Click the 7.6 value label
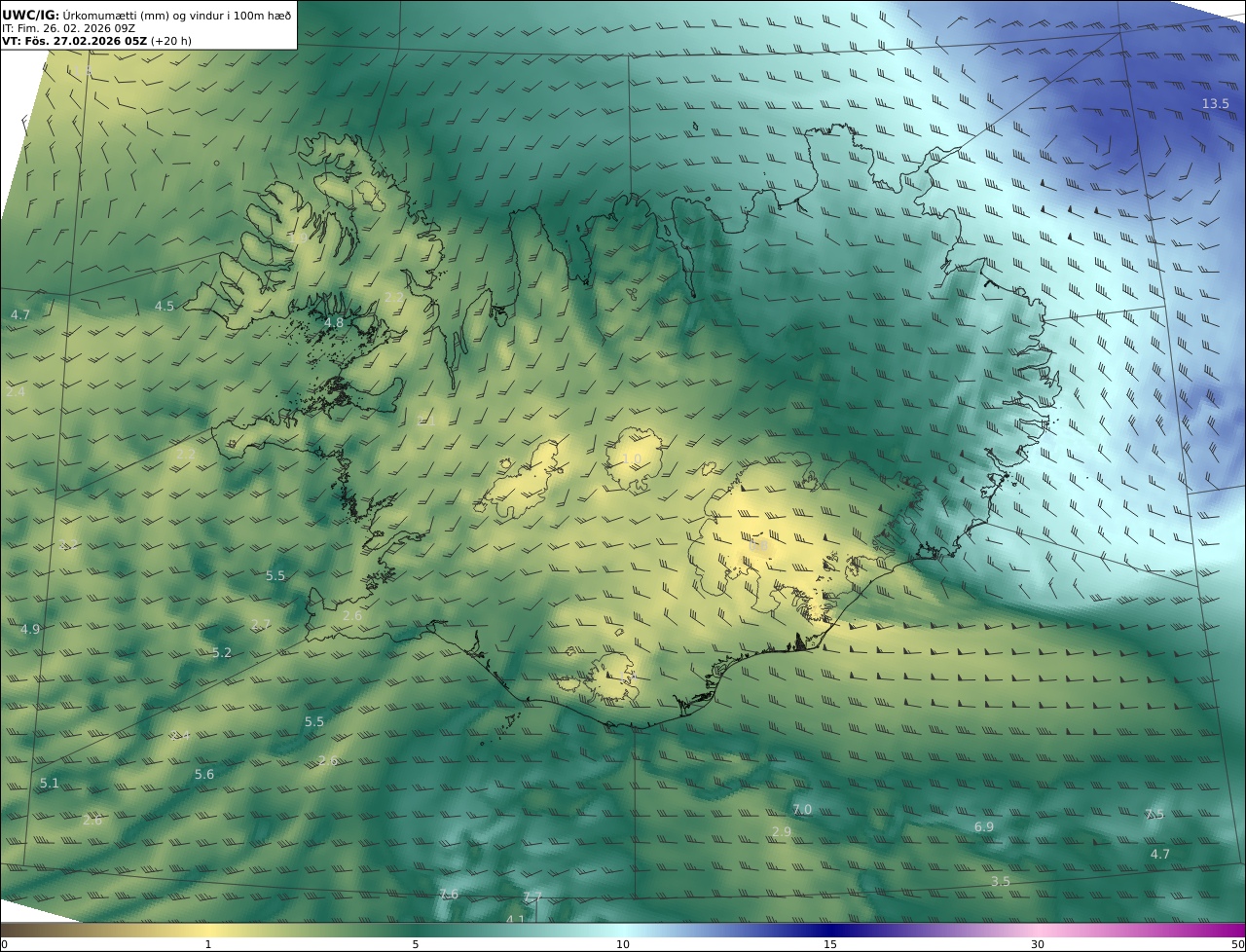The height and width of the screenshot is (952, 1246). point(449,894)
